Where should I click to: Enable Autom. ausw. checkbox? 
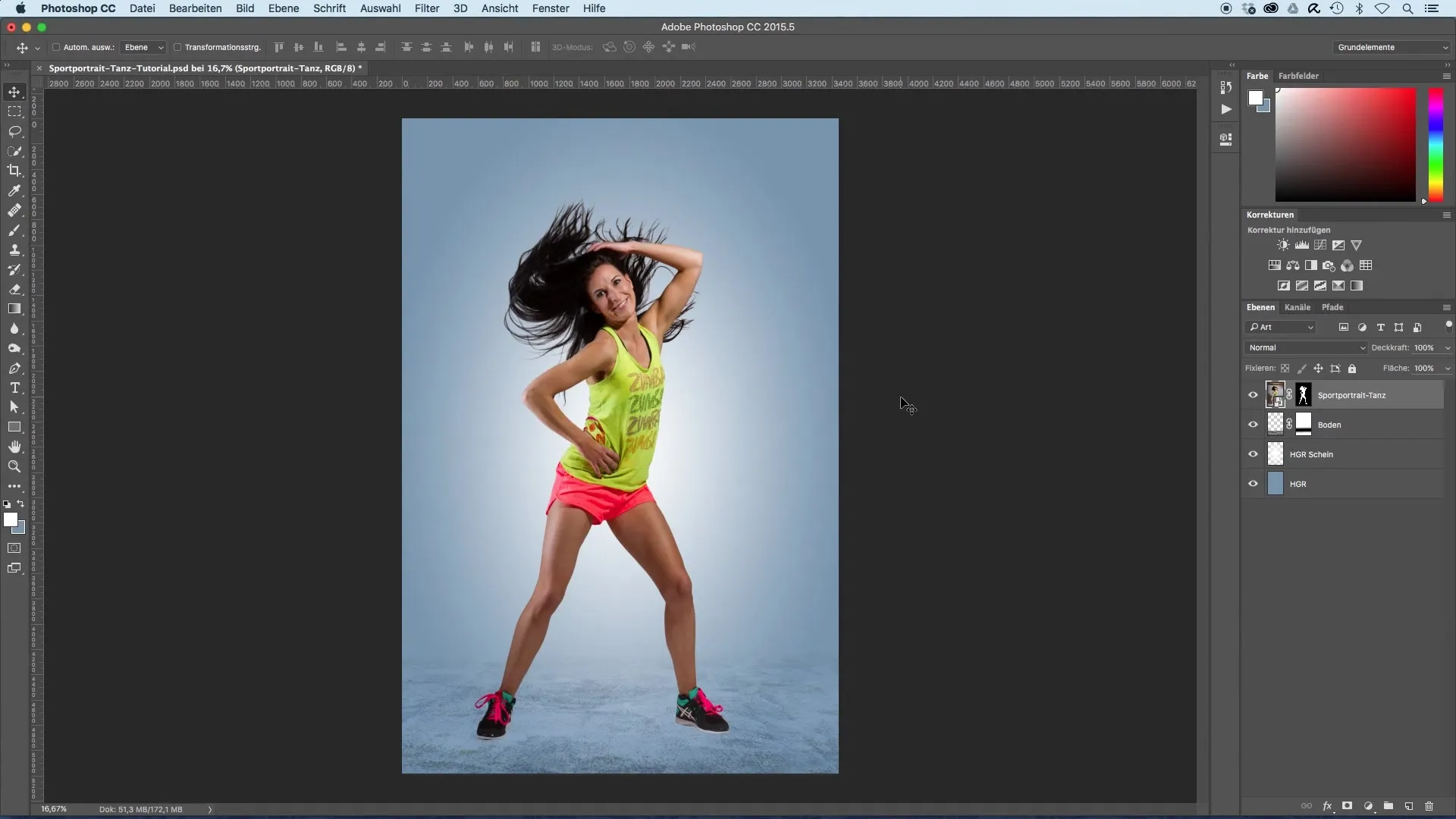[x=56, y=47]
